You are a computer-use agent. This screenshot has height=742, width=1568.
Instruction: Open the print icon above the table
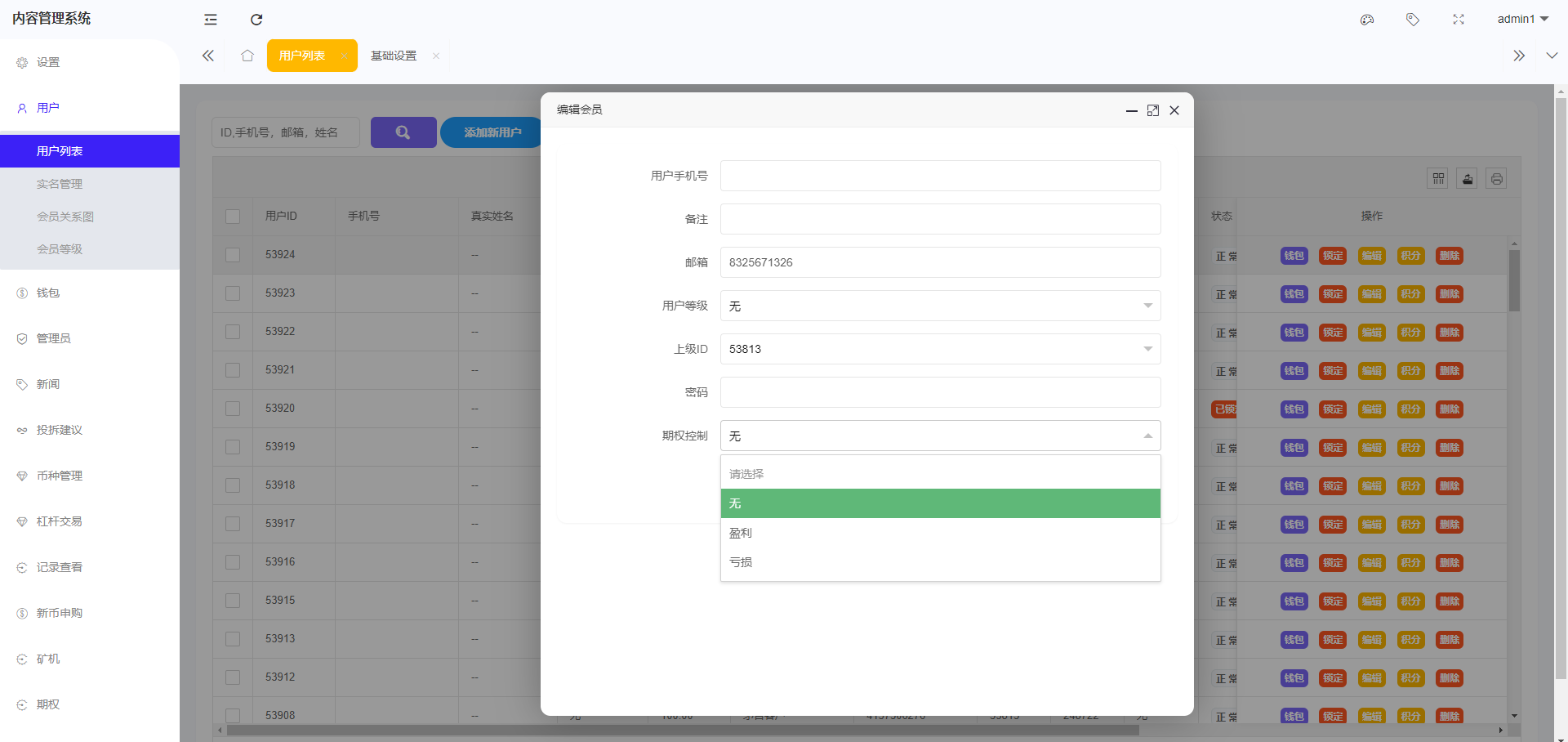[x=1497, y=179]
